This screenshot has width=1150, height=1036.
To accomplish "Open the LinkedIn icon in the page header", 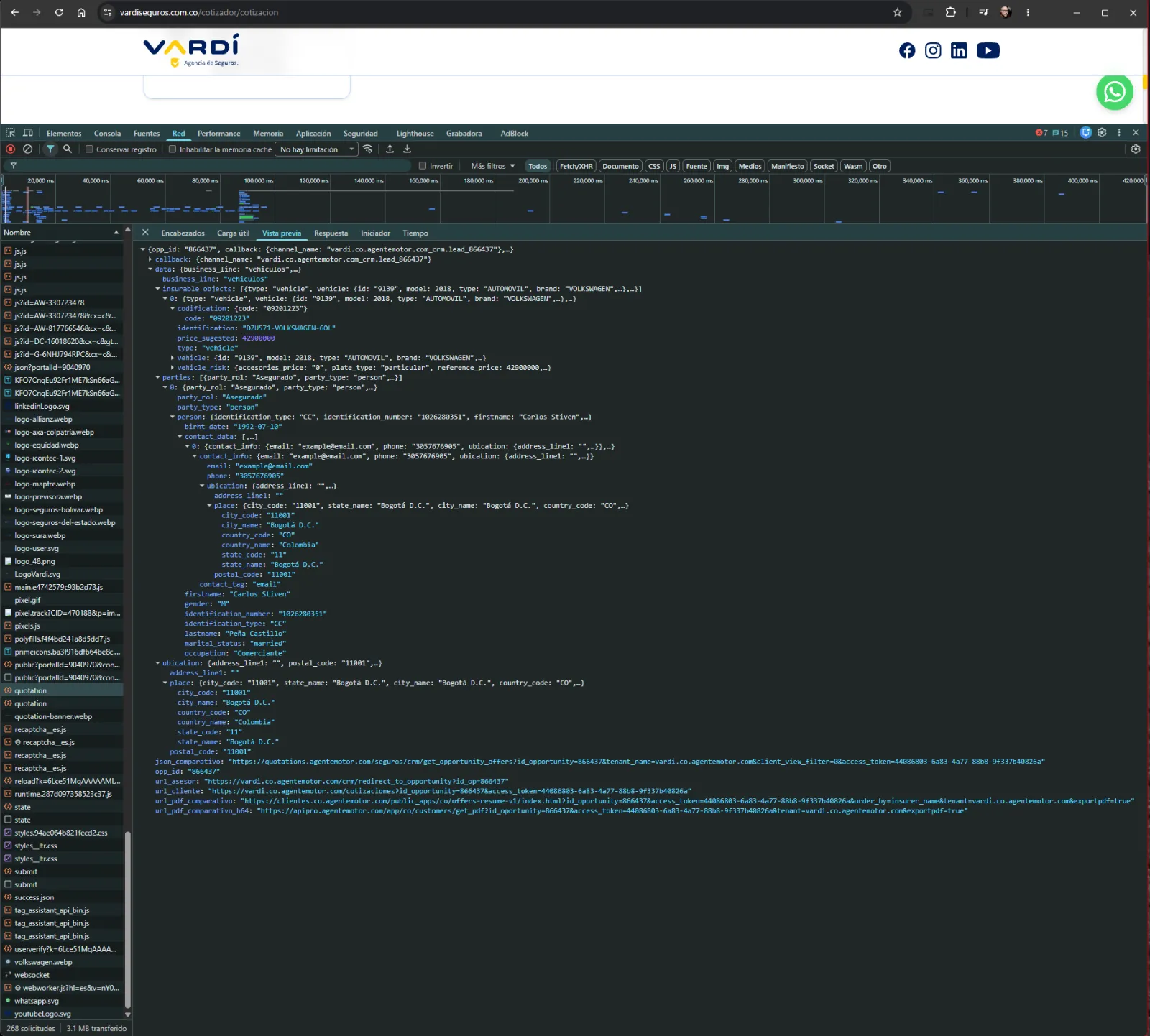I will coord(959,50).
